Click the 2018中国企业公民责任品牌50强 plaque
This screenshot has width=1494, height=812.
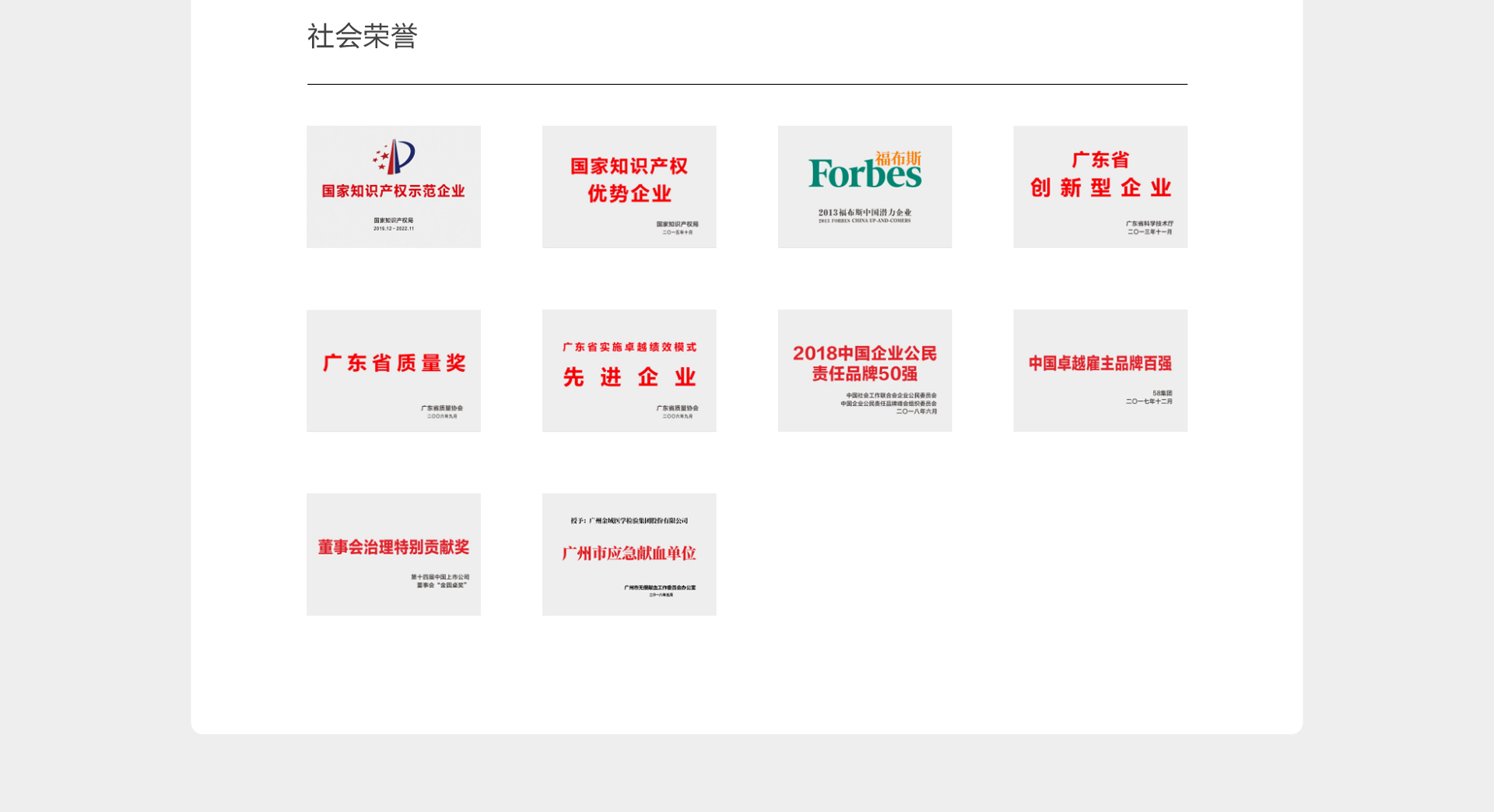coord(865,371)
